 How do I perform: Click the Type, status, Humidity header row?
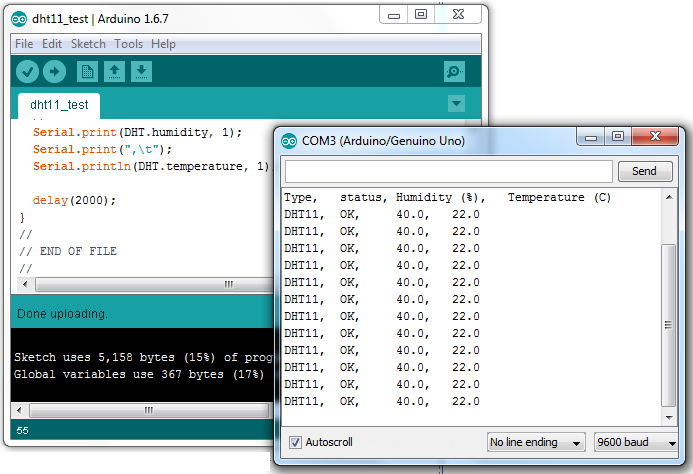[x=447, y=197]
